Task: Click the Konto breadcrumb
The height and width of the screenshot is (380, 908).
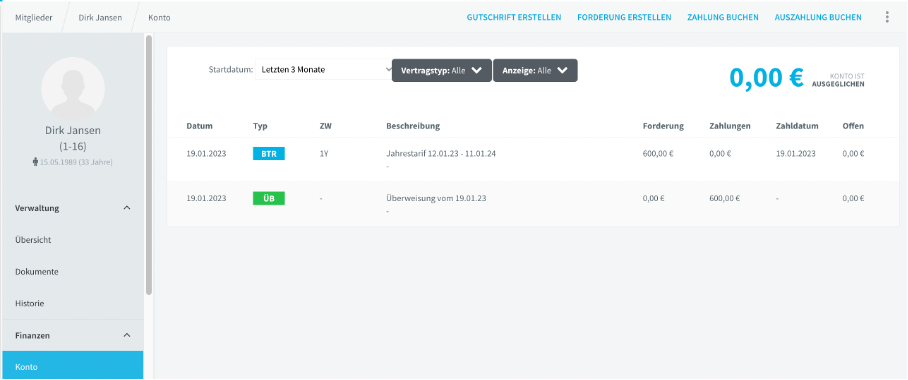Action: coord(159,17)
